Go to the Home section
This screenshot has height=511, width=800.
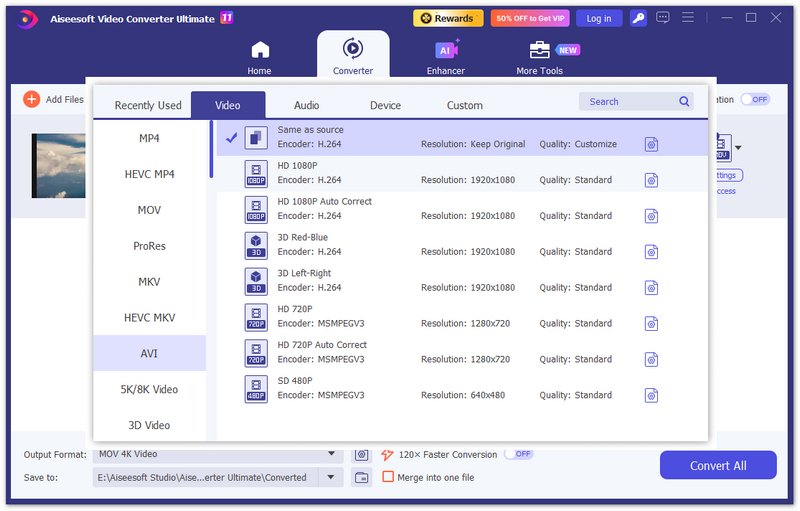[x=260, y=57]
